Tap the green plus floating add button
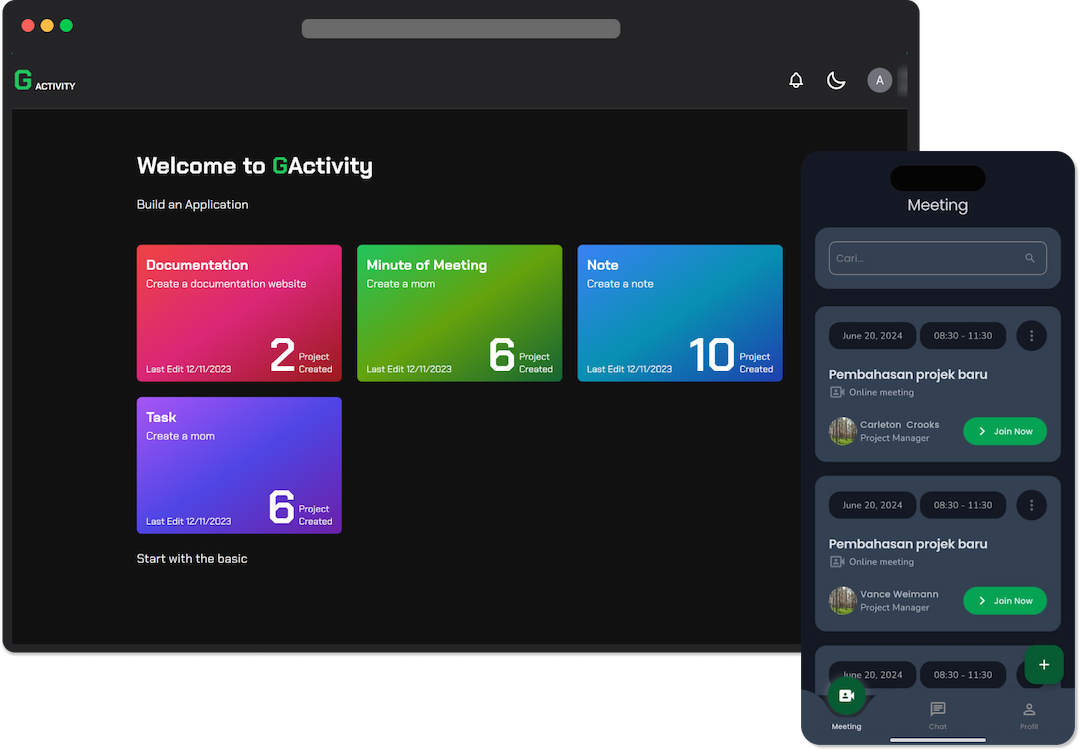This screenshot has width=1080, height=750. (x=1044, y=665)
